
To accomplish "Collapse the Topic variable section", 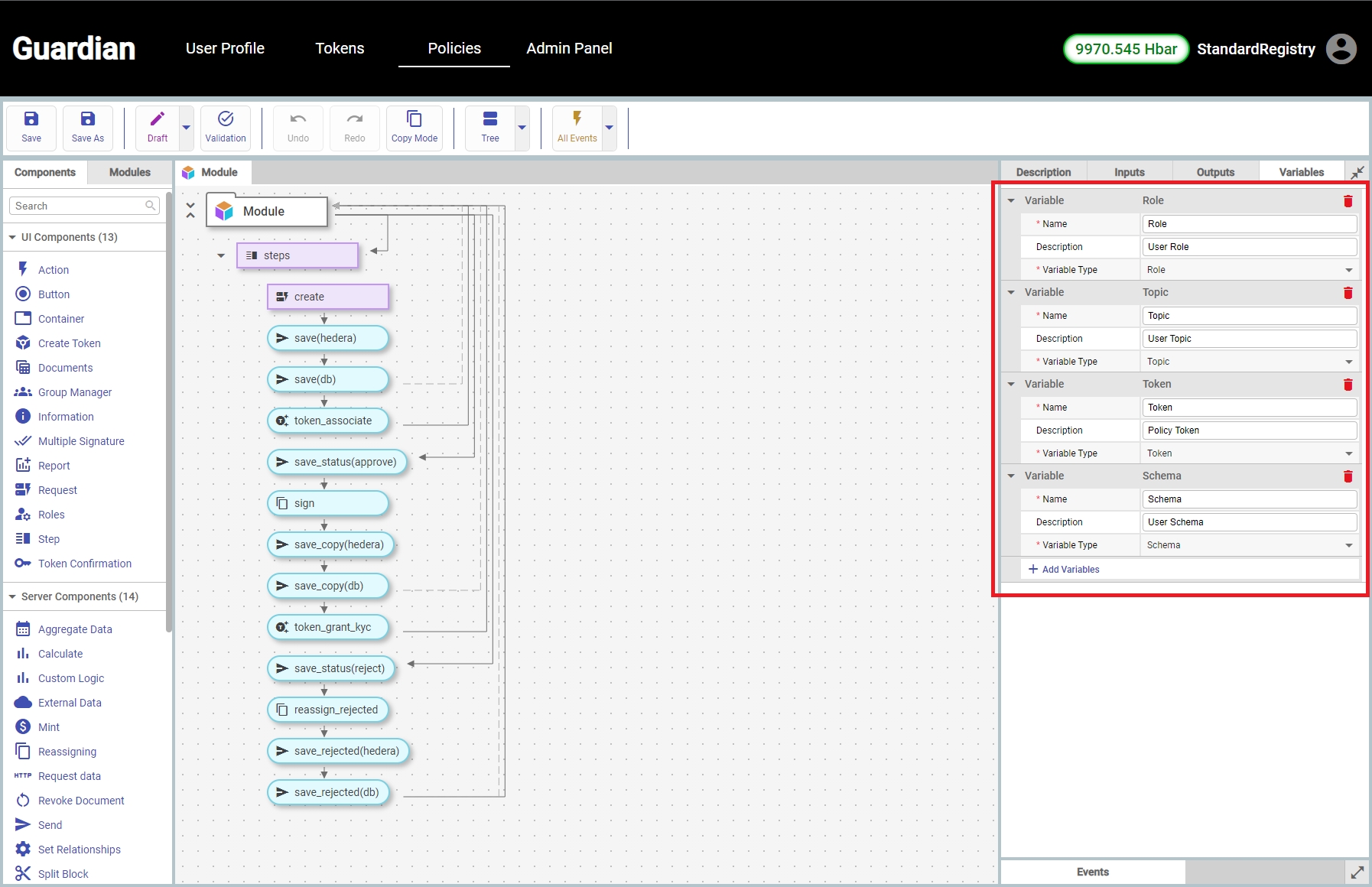I will 1011,293.
